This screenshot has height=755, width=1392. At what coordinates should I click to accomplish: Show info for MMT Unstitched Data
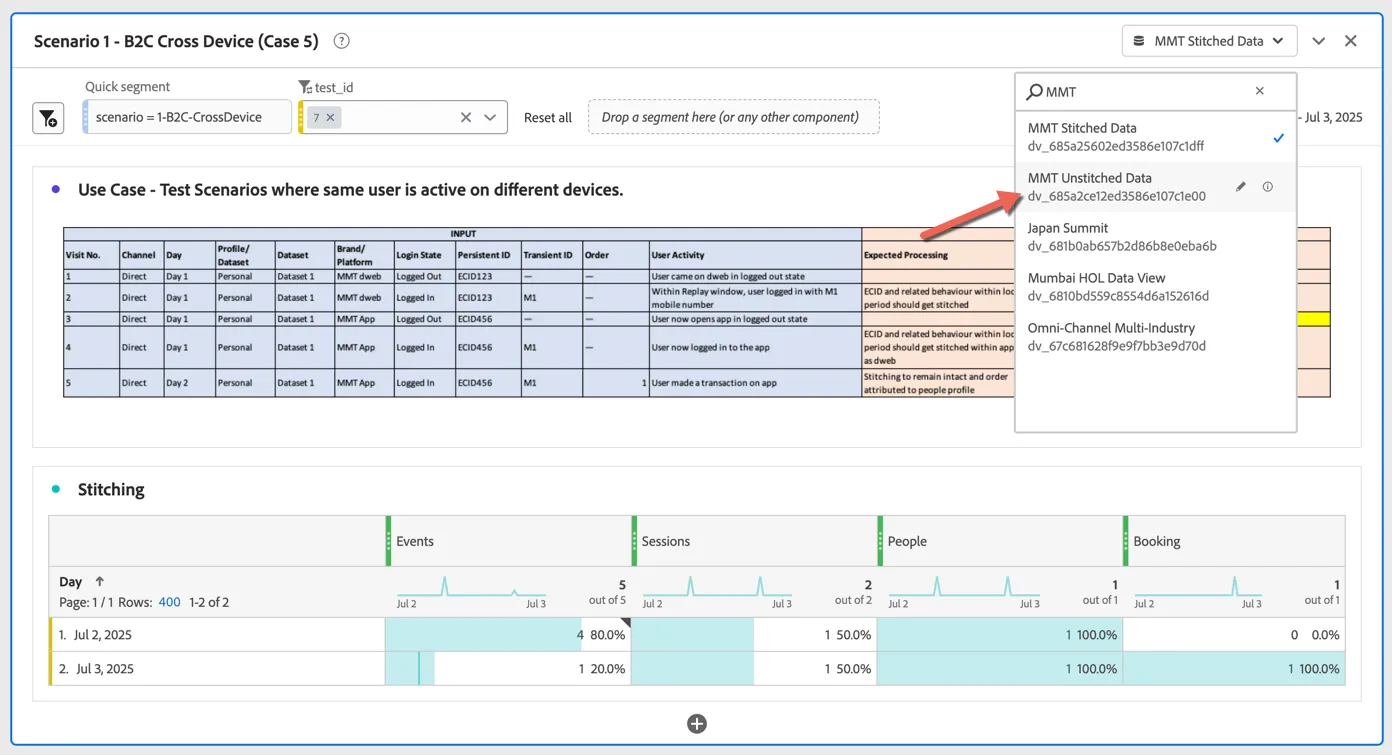[1268, 187]
